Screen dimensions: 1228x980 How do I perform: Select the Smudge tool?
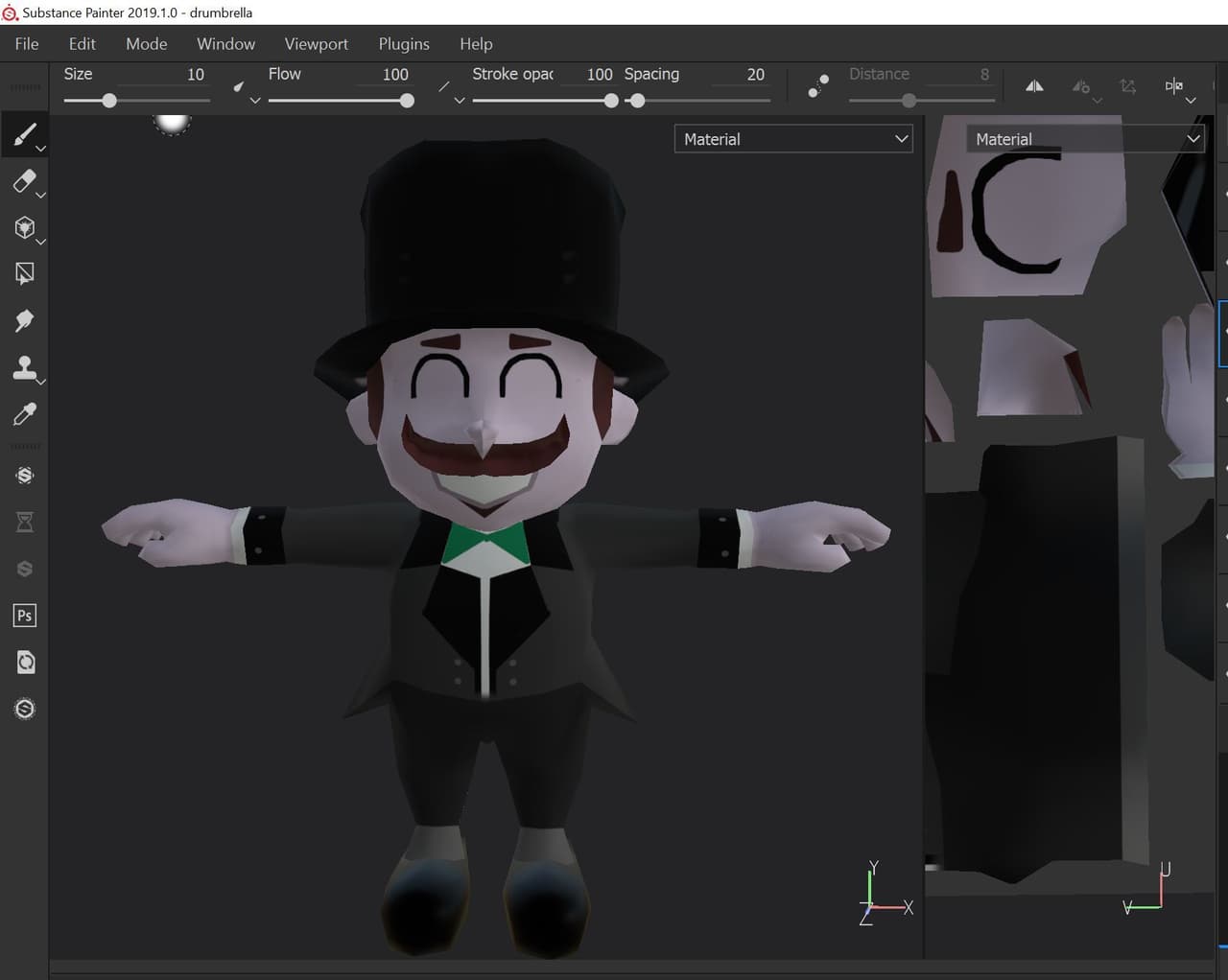click(x=24, y=320)
